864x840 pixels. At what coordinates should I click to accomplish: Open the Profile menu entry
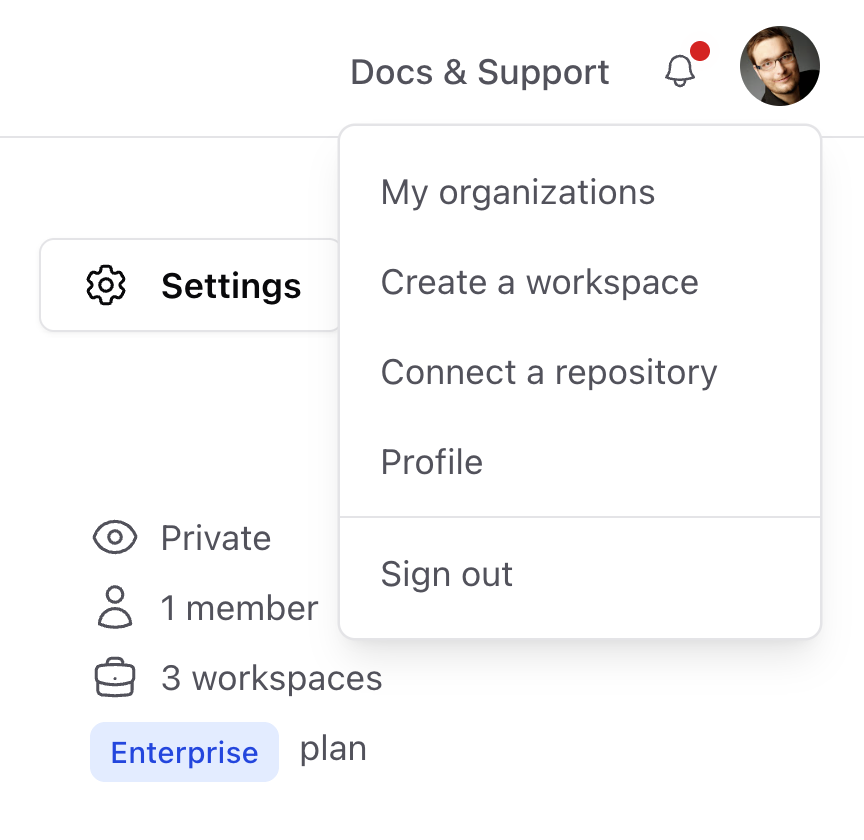pos(431,462)
